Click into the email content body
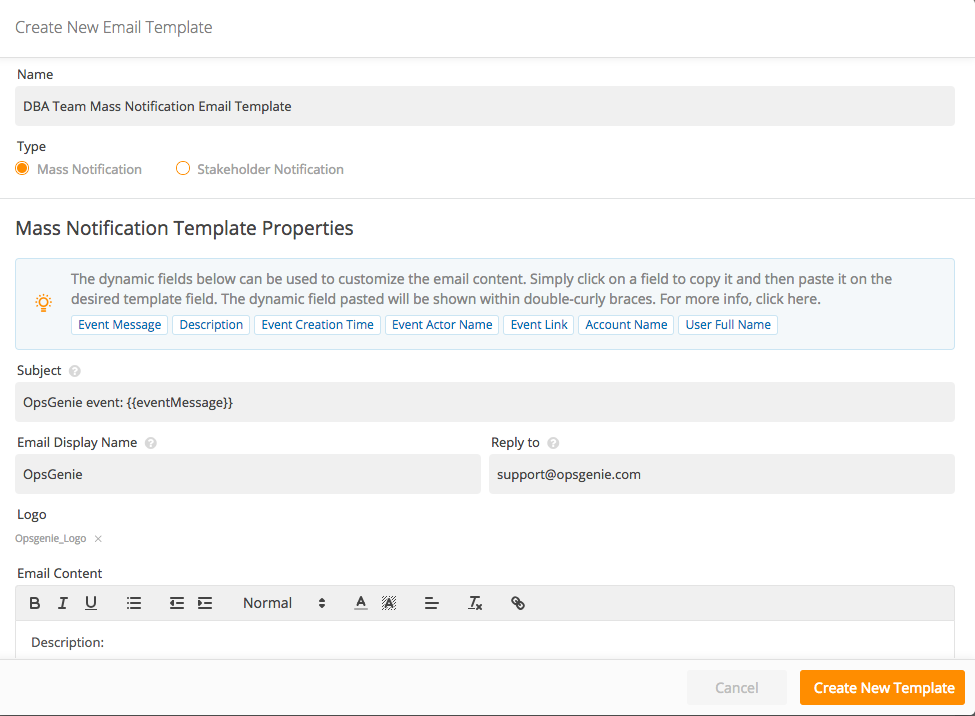This screenshot has width=975, height=716. tap(485, 641)
